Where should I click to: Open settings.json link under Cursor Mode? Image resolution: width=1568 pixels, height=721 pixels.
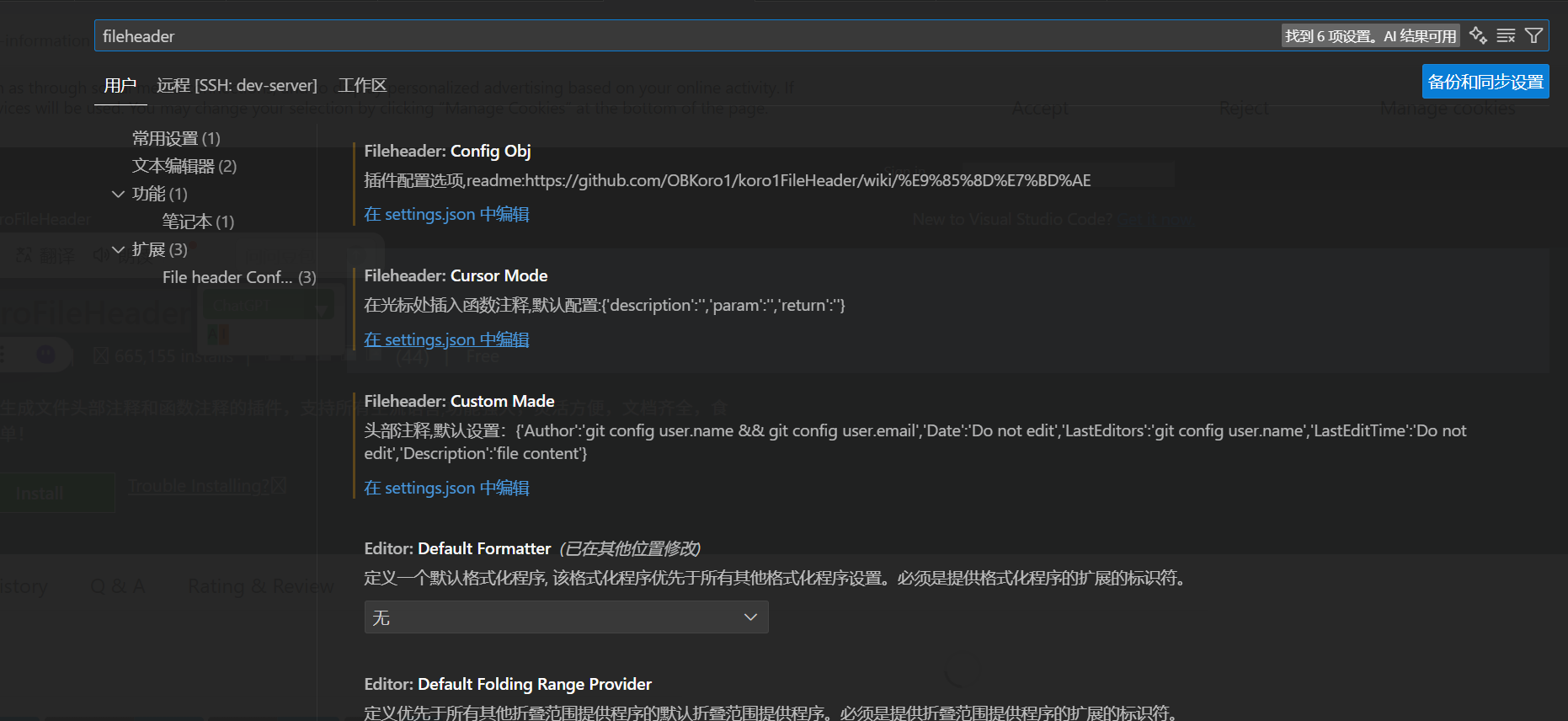(x=446, y=339)
